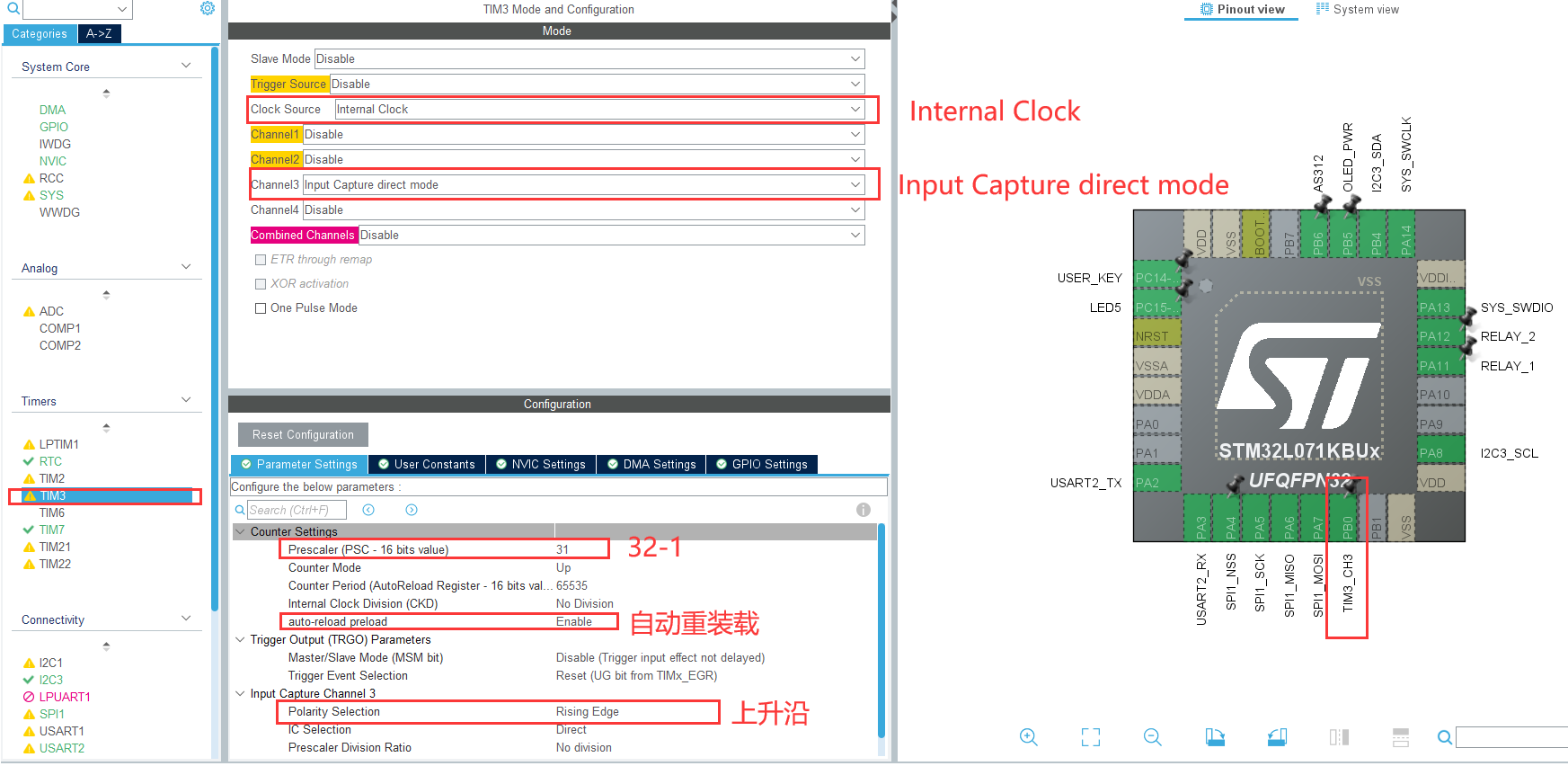Rotate the chip clockwise
The height and width of the screenshot is (766, 1568).
[x=1215, y=737]
